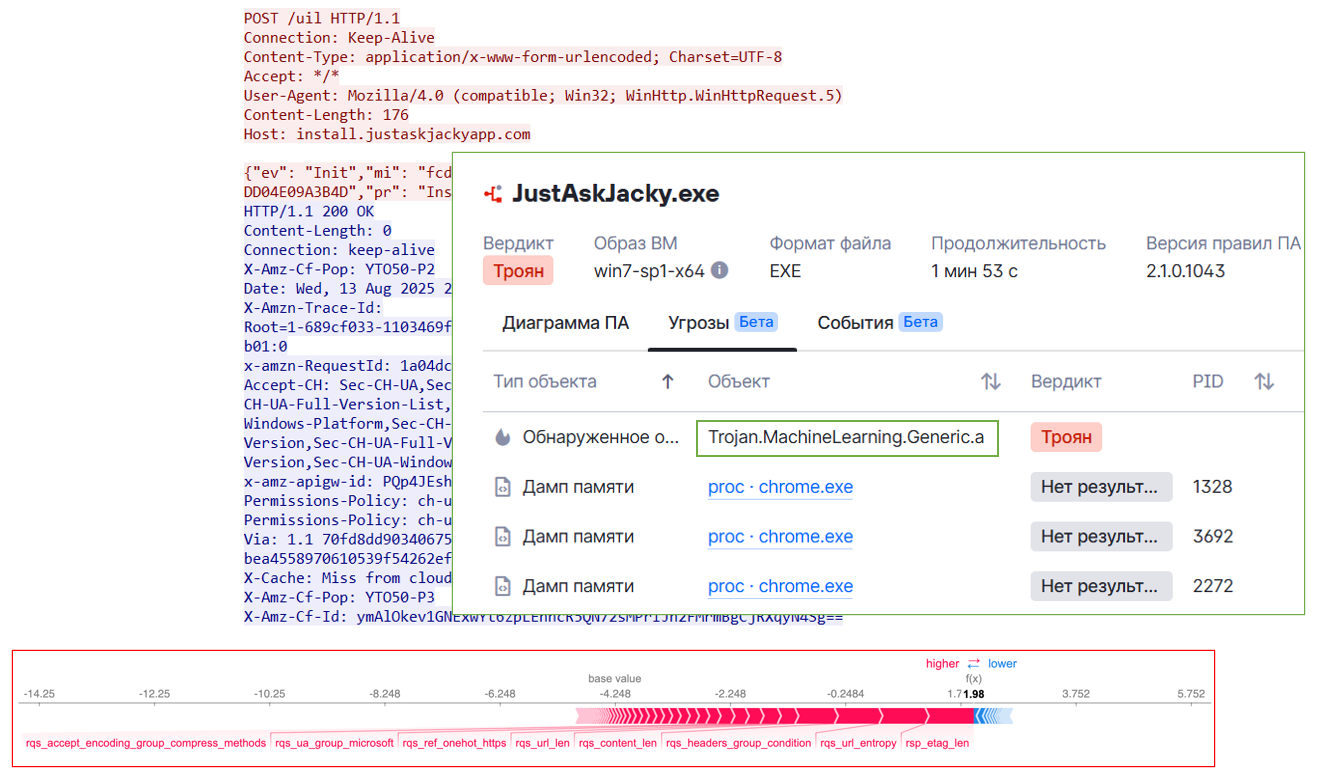Toggle sort order on PID column
Viewport: 1317px width, 777px height.
(1264, 381)
